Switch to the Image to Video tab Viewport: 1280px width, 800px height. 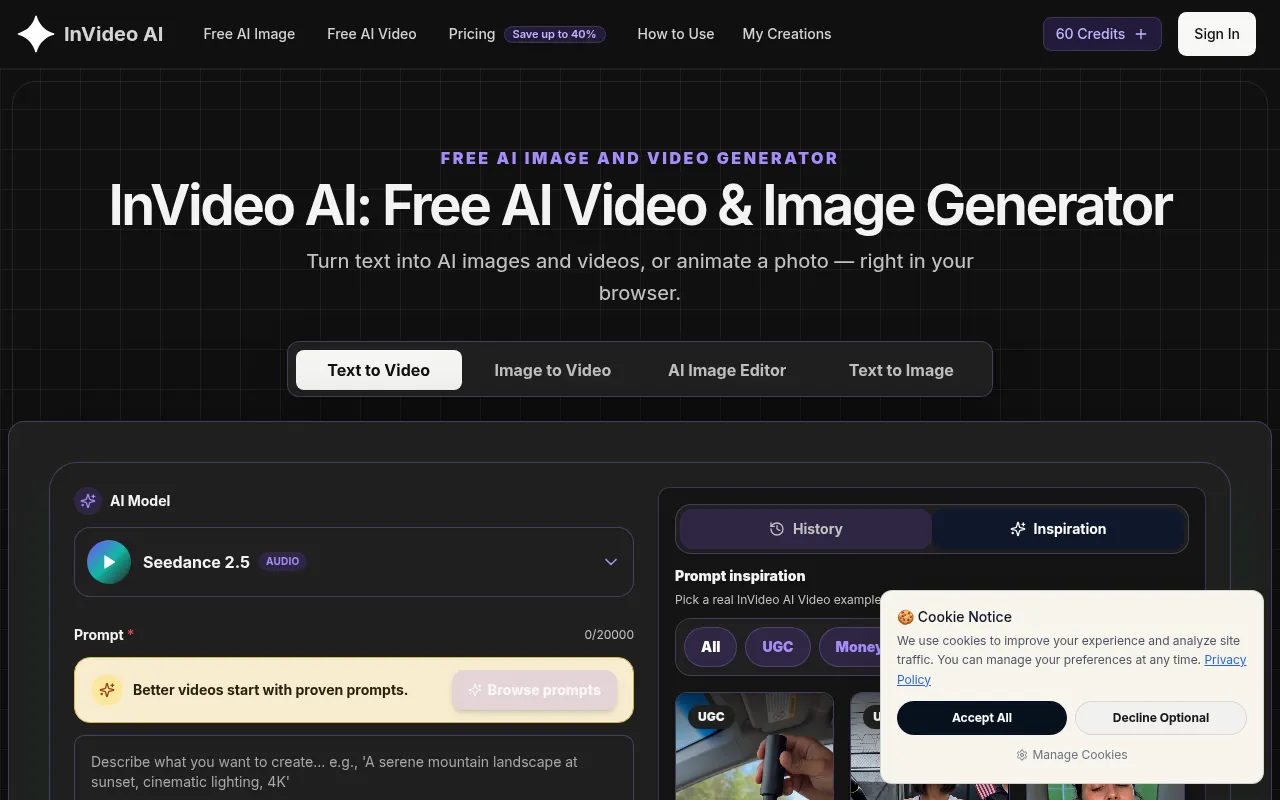tap(553, 370)
